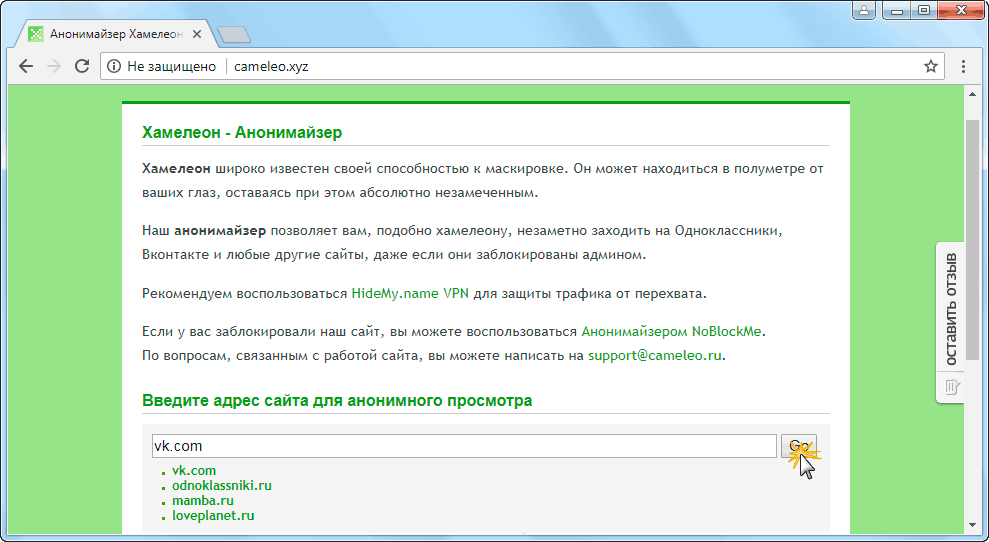Choose the odnoklassniki.ru link
The width and height of the screenshot is (989, 542).
[x=221, y=486]
